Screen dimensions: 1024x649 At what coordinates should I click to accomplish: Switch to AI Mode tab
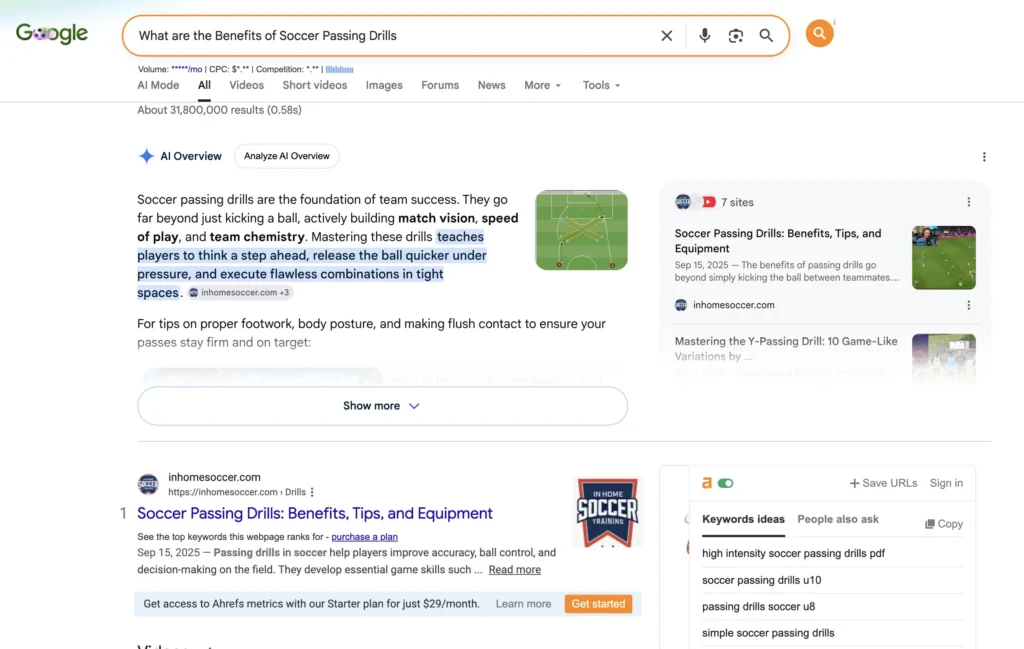[x=158, y=86]
